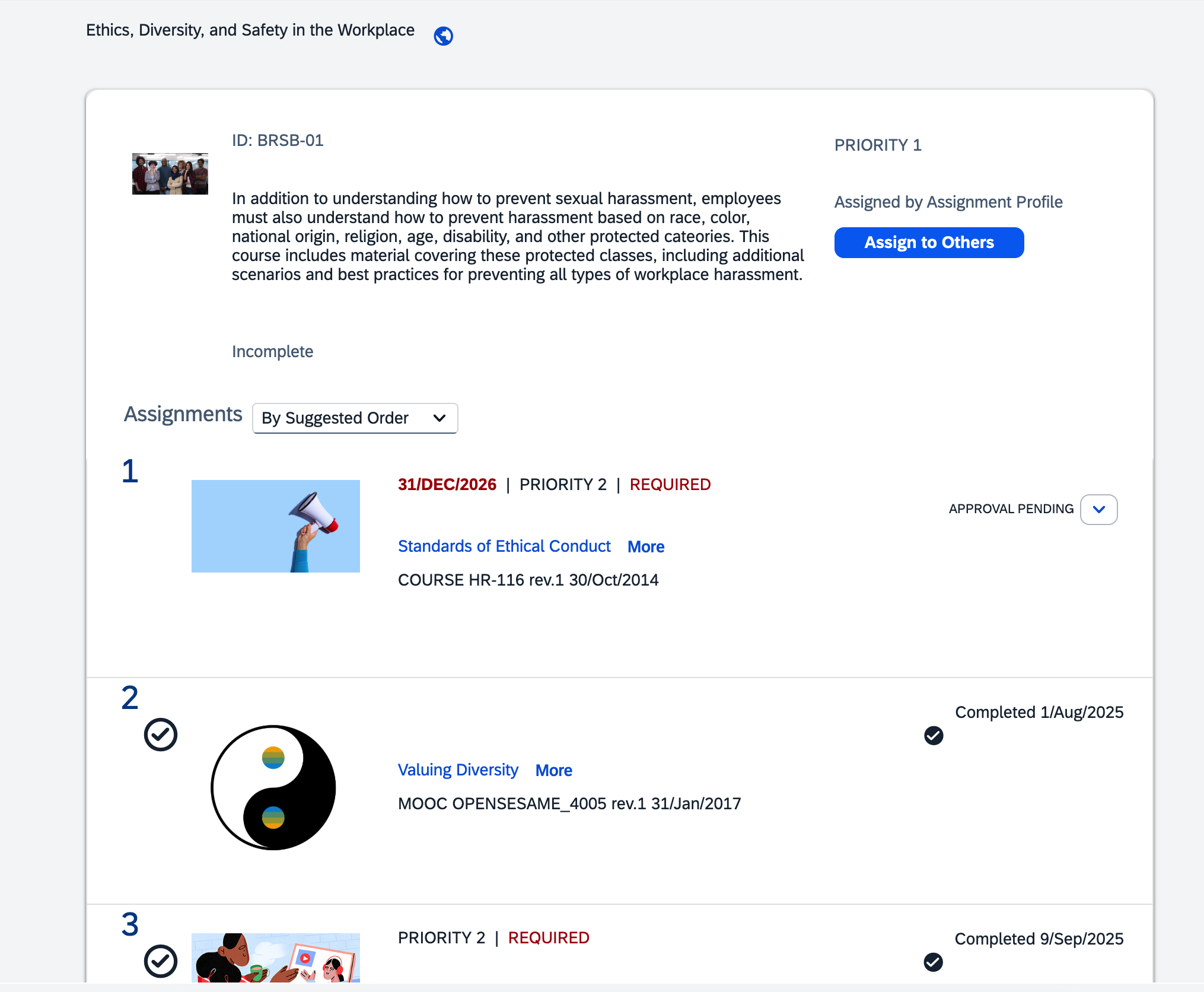Click filled checkmark beside Completed 9/Sep/2025
The height and width of the screenshot is (992, 1204).
[x=934, y=962]
